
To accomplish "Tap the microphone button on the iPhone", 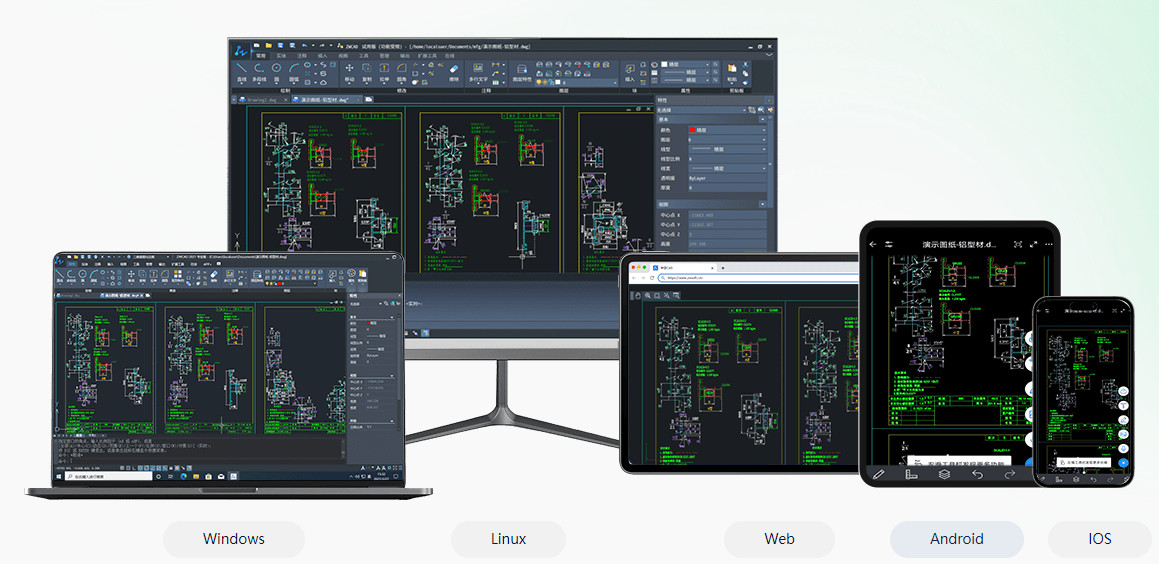I will click(1124, 448).
